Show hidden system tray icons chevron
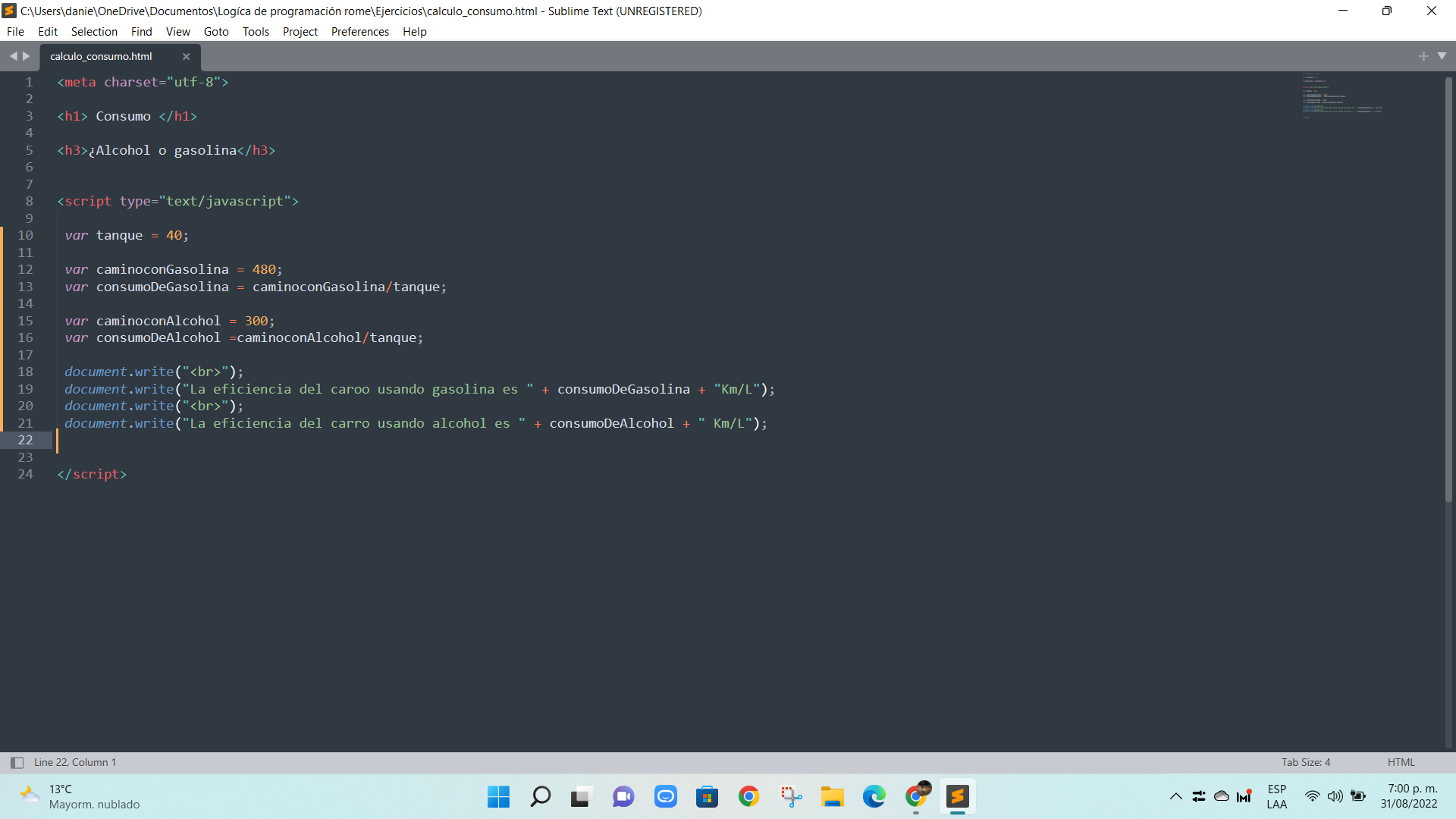This screenshot has width=1456, height=819. point(1176,797)
